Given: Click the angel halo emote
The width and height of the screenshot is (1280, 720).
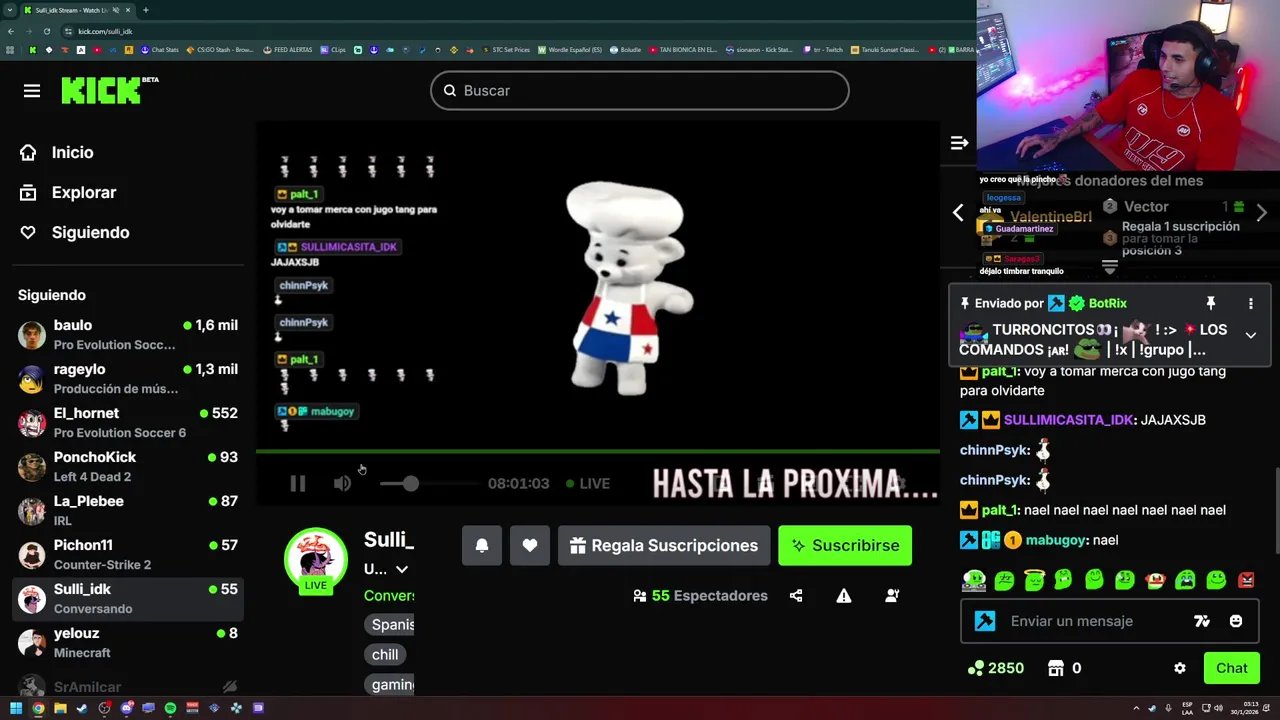Looking at the screenshot, I should pyautogui.click(x=1034, y=580).
